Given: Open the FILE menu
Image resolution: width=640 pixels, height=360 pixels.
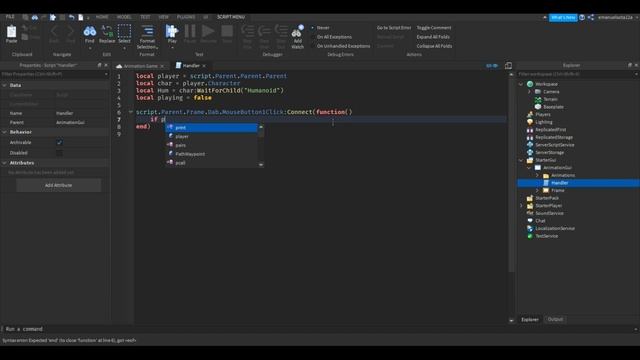Looking at the screenshot, I should click(x=10, y=17).
